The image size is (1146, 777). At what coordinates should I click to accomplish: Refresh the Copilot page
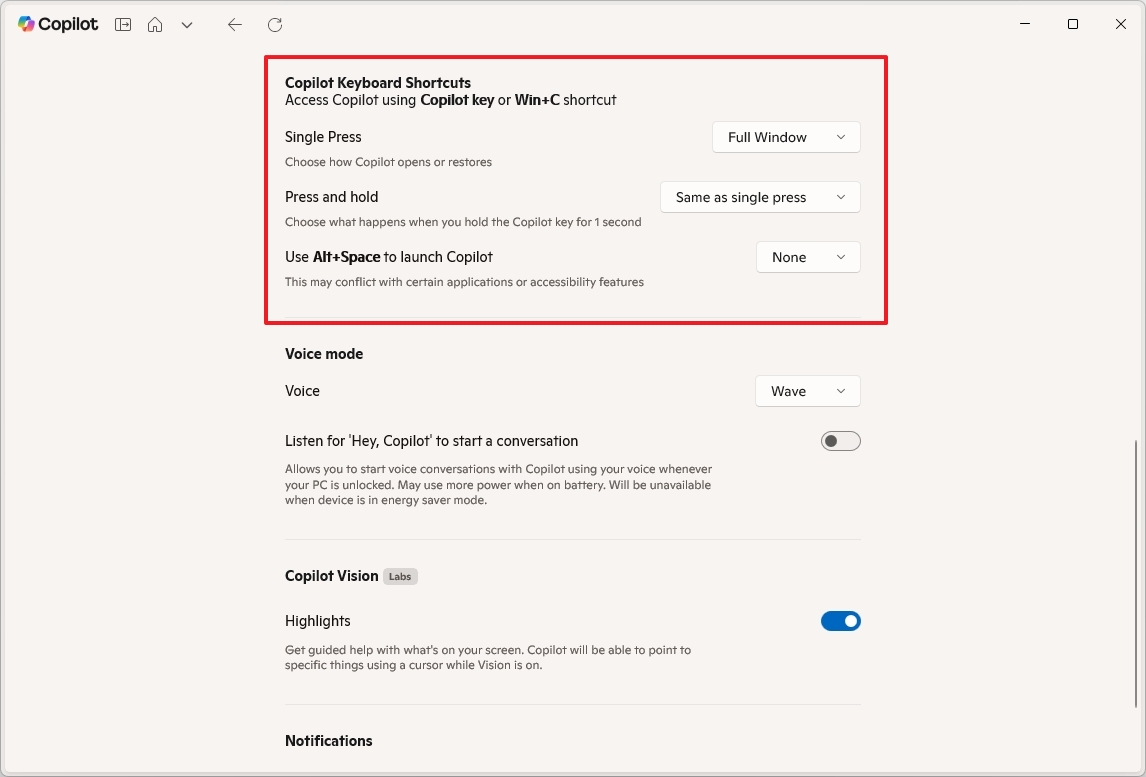click(275, 25)
